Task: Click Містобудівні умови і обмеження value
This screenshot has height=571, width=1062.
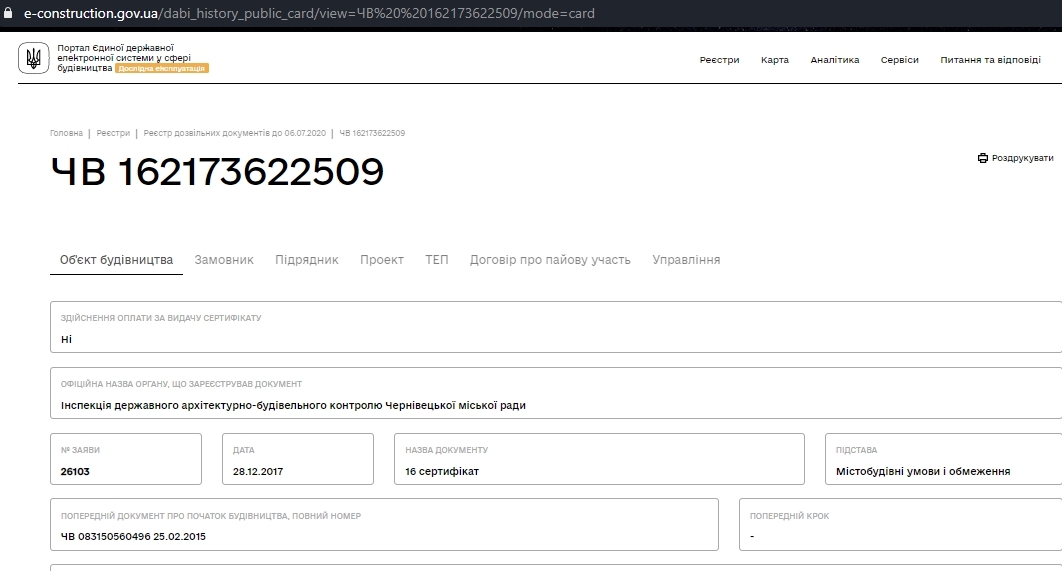Action: pos(923,471)
